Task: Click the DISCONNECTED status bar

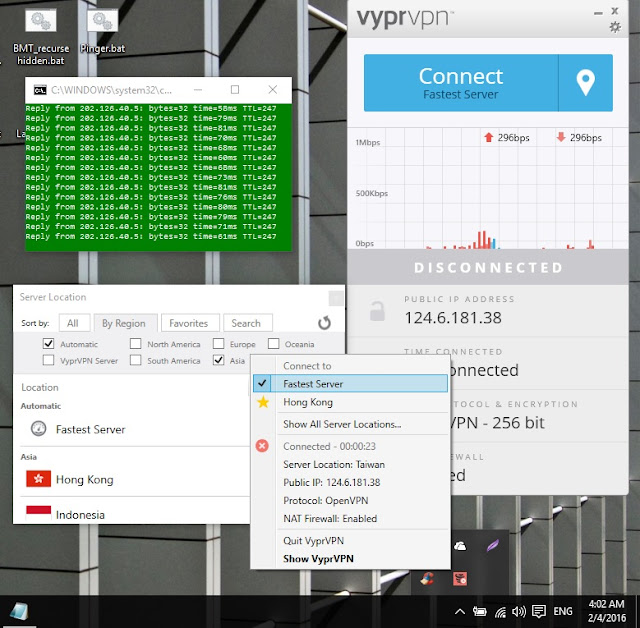Action: (488, 267)
